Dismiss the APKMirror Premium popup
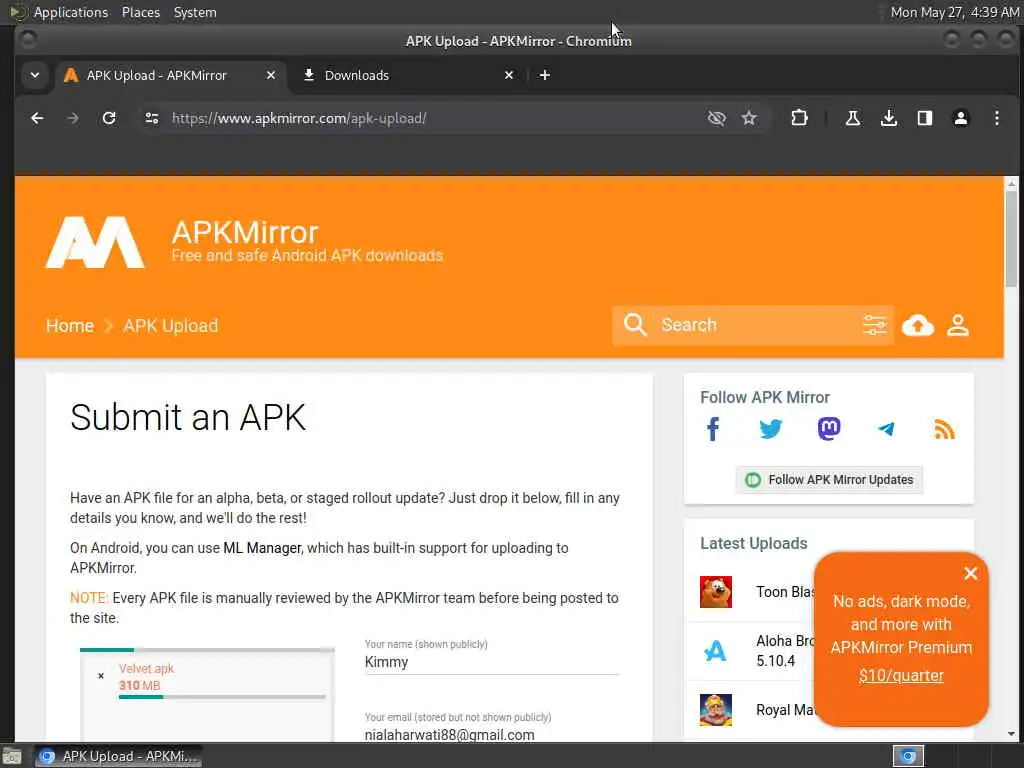 970,573
